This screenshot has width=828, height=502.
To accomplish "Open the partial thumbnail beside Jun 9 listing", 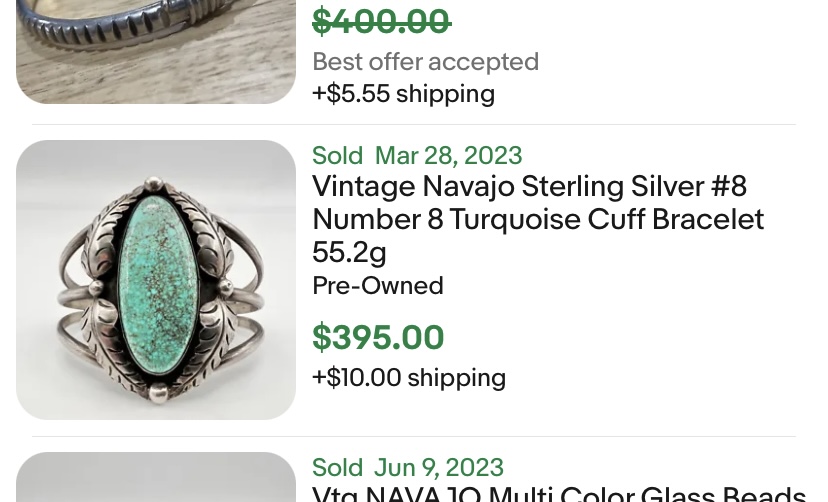I will pos(156,478).
